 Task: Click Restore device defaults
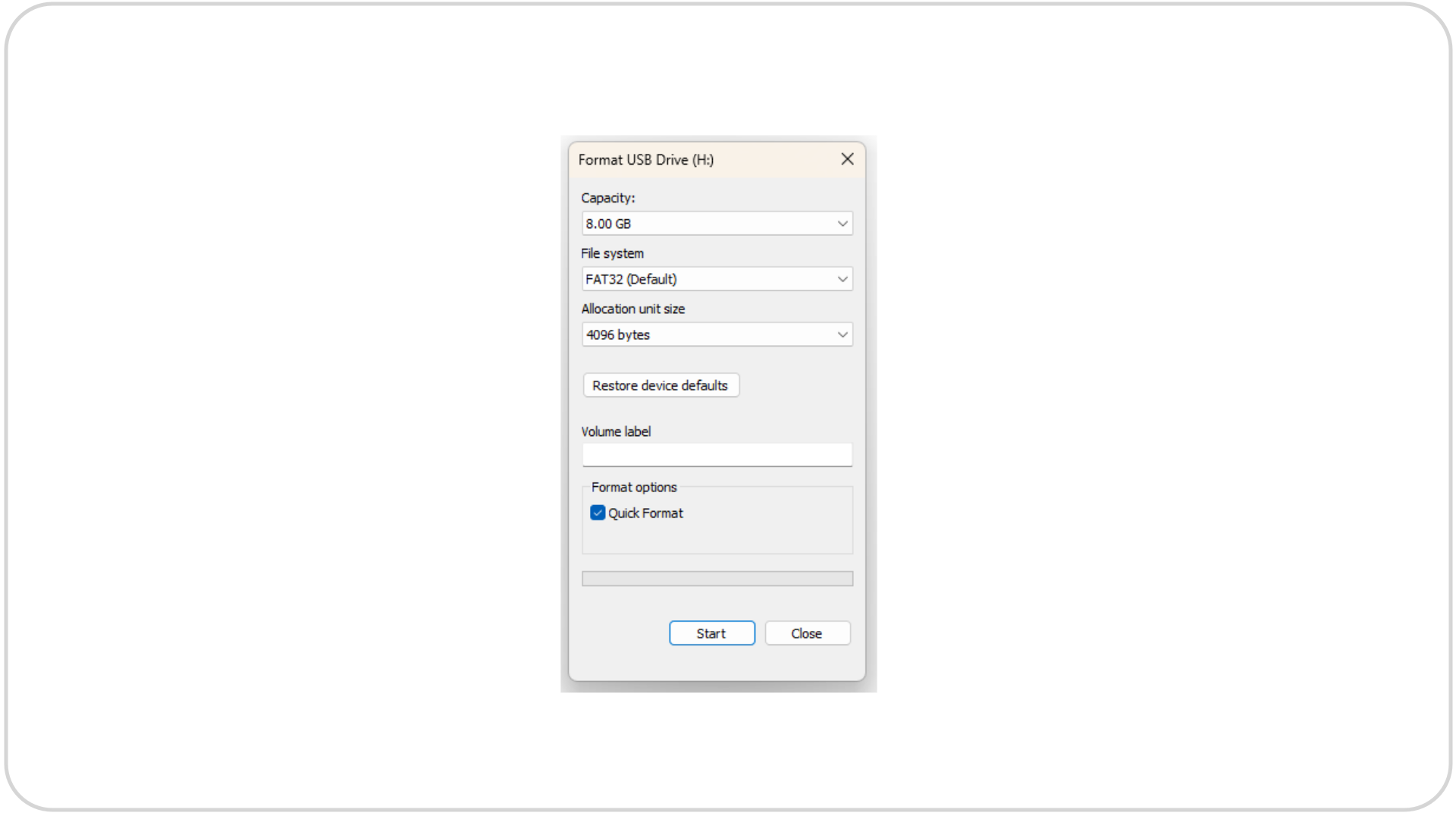[x=661, y=384]
